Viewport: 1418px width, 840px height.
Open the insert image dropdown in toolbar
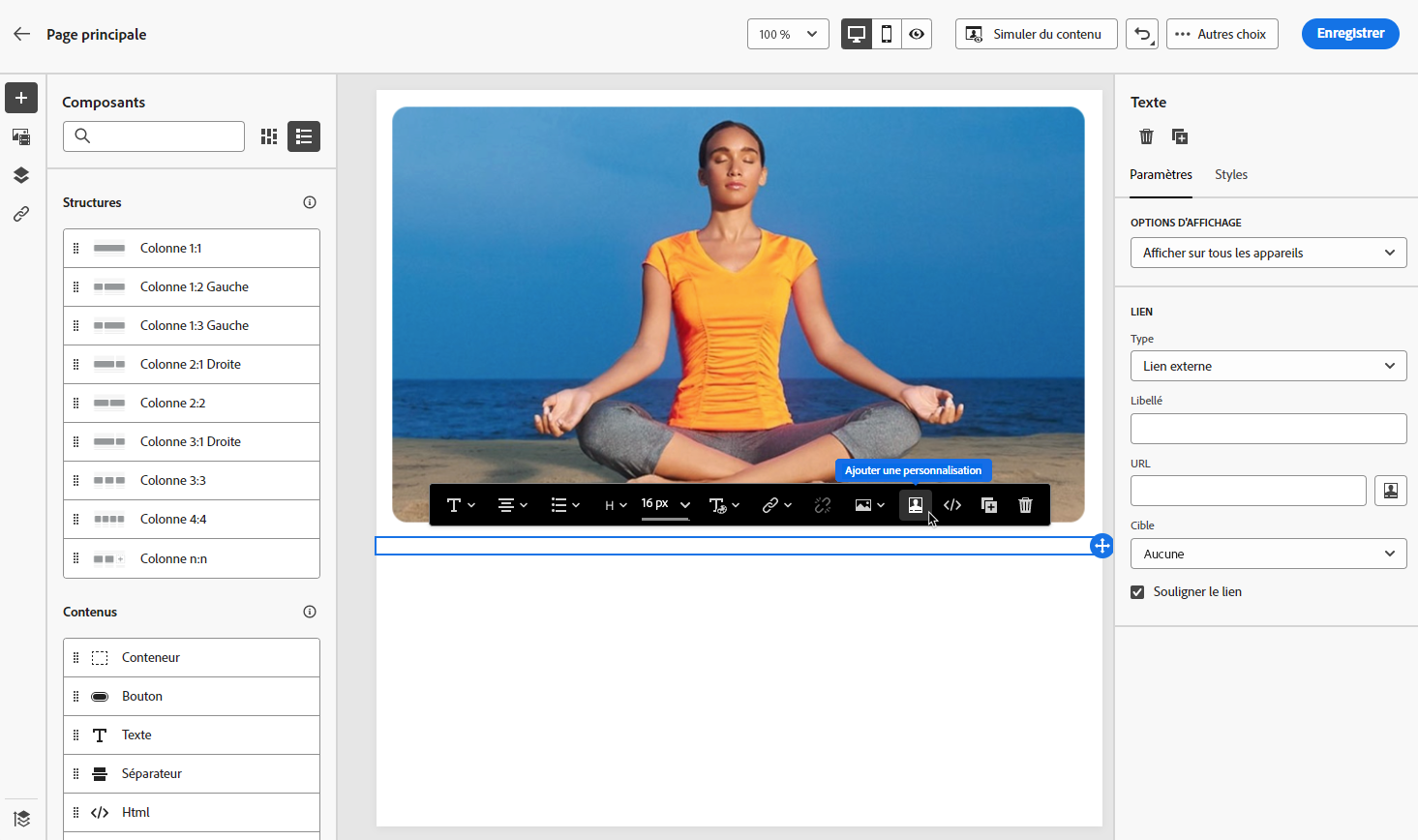(x=870, y=505)
